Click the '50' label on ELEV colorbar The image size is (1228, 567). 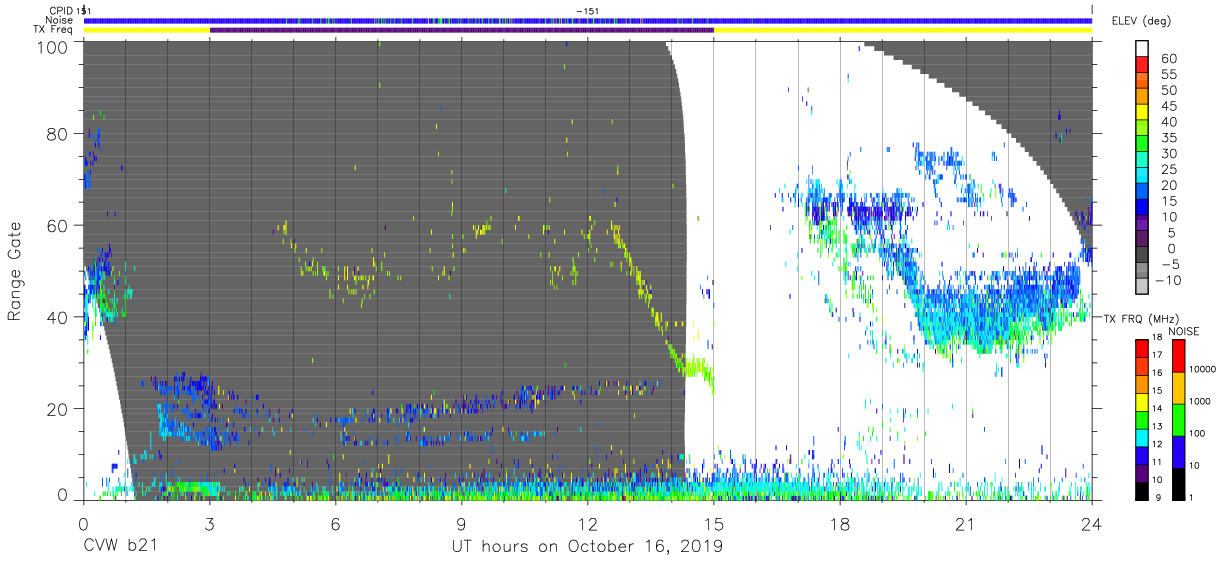click(1168, 91)
